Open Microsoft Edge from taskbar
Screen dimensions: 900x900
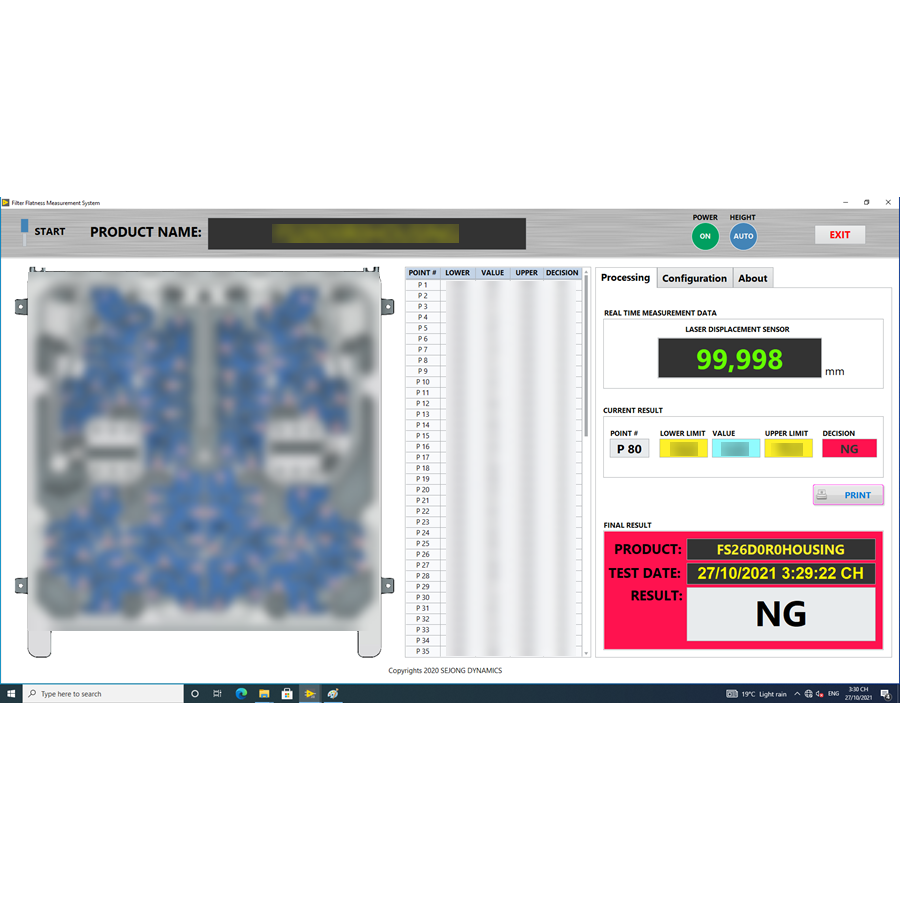241,693
